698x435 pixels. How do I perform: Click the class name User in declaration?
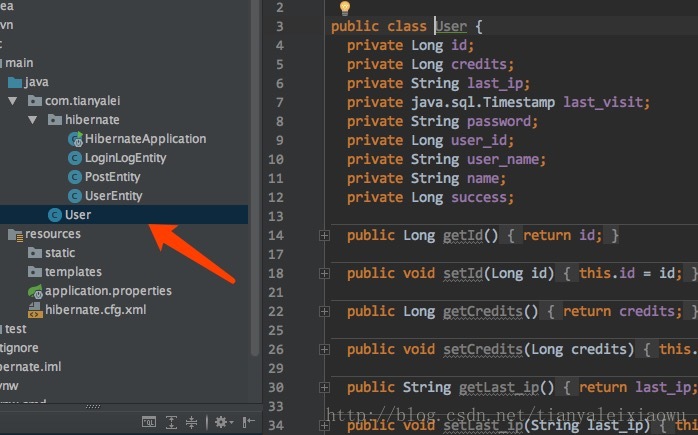coord(451,26)
